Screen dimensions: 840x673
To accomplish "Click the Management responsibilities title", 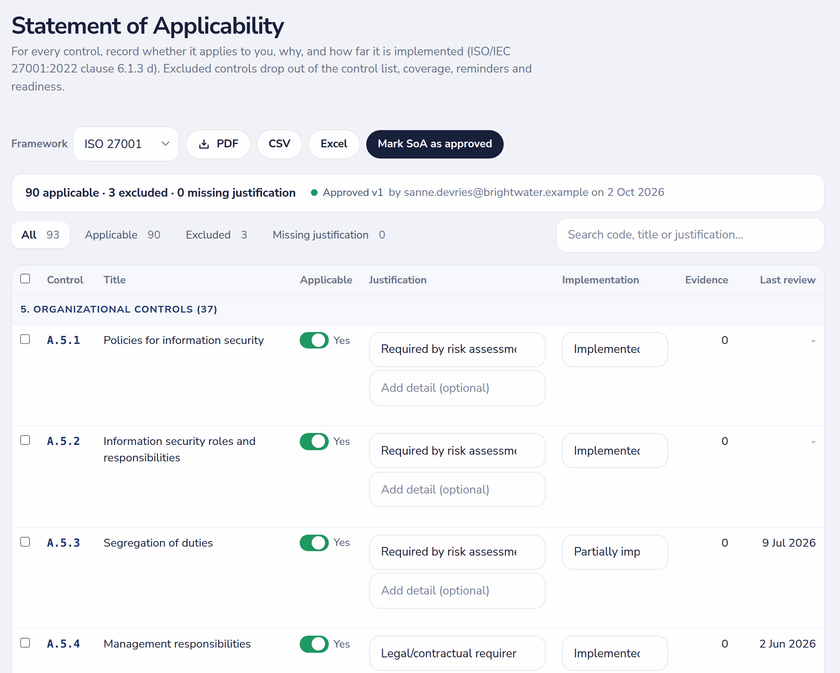I will [177, 644].
